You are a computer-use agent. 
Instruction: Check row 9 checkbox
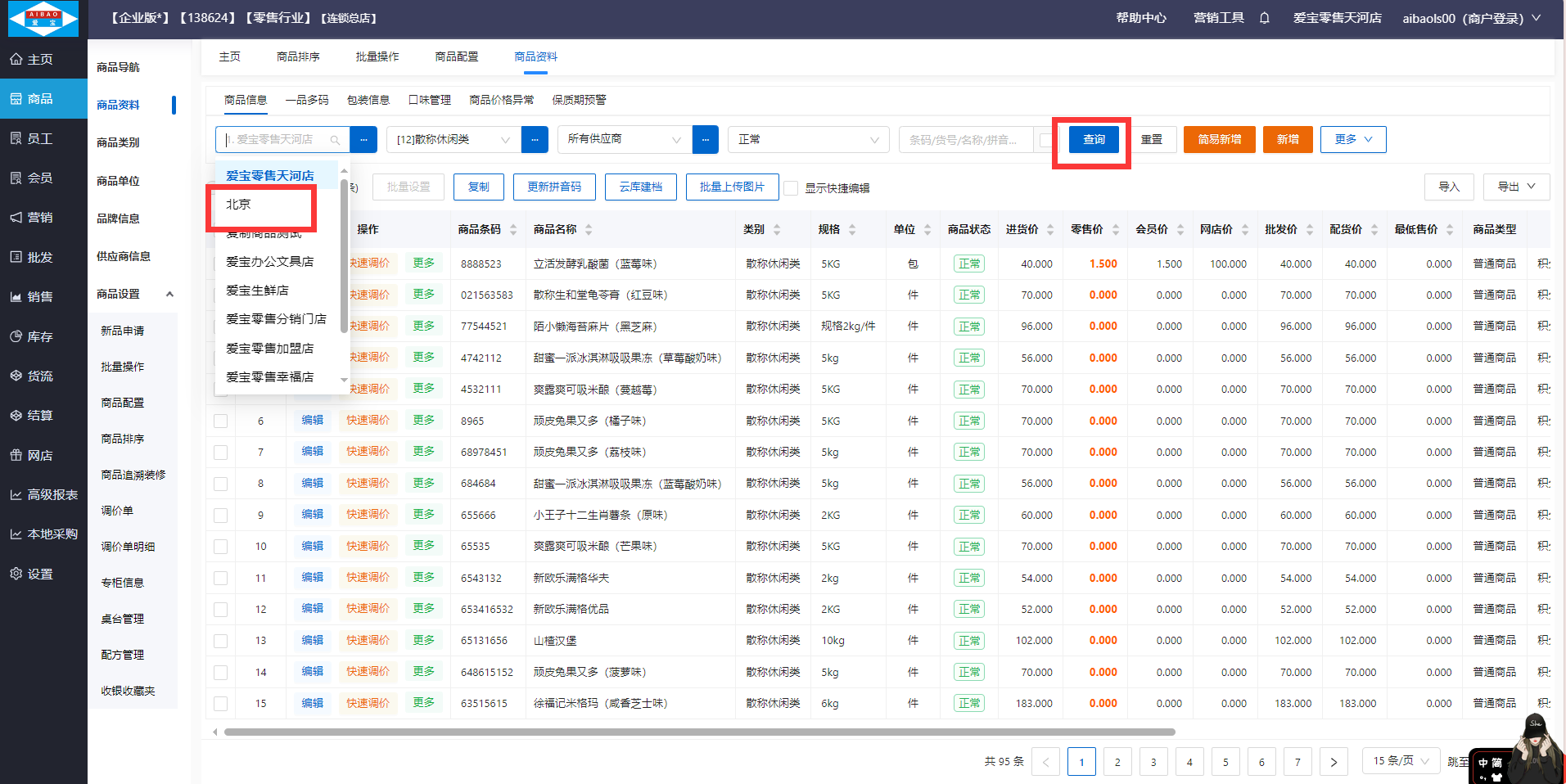[x=220, y=515]
